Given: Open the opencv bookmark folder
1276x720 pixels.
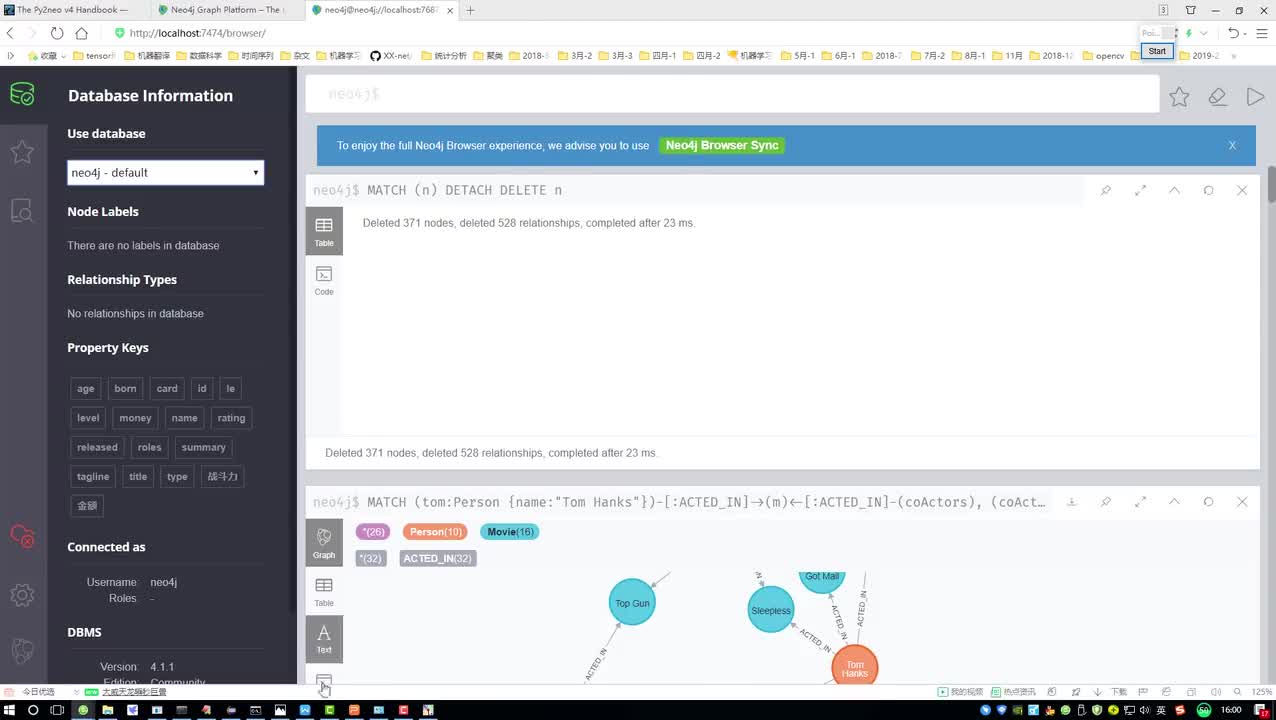Looking at the screenshot, I should pos(1103,56).
